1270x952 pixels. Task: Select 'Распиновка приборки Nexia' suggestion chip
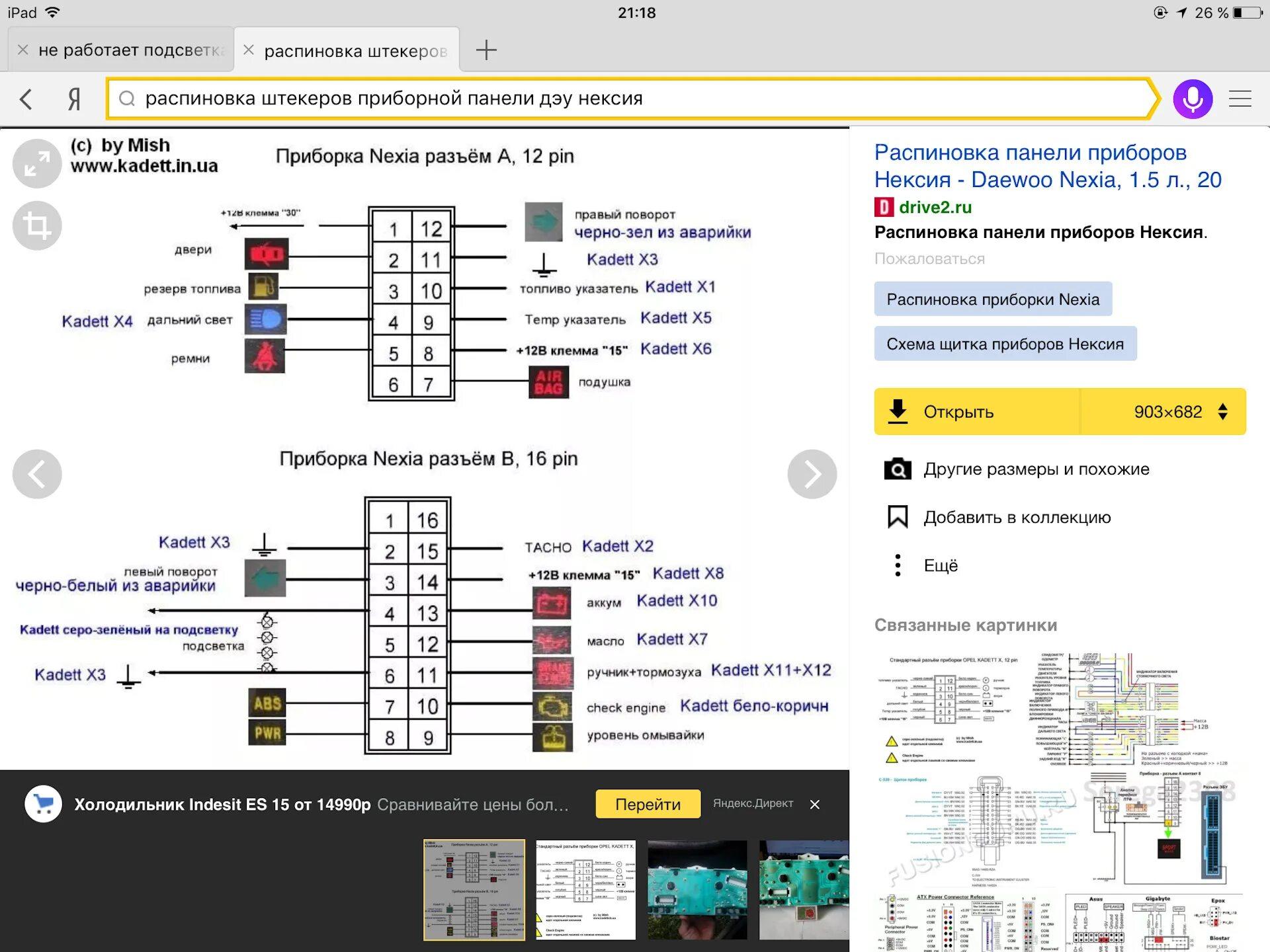(992, 299)
